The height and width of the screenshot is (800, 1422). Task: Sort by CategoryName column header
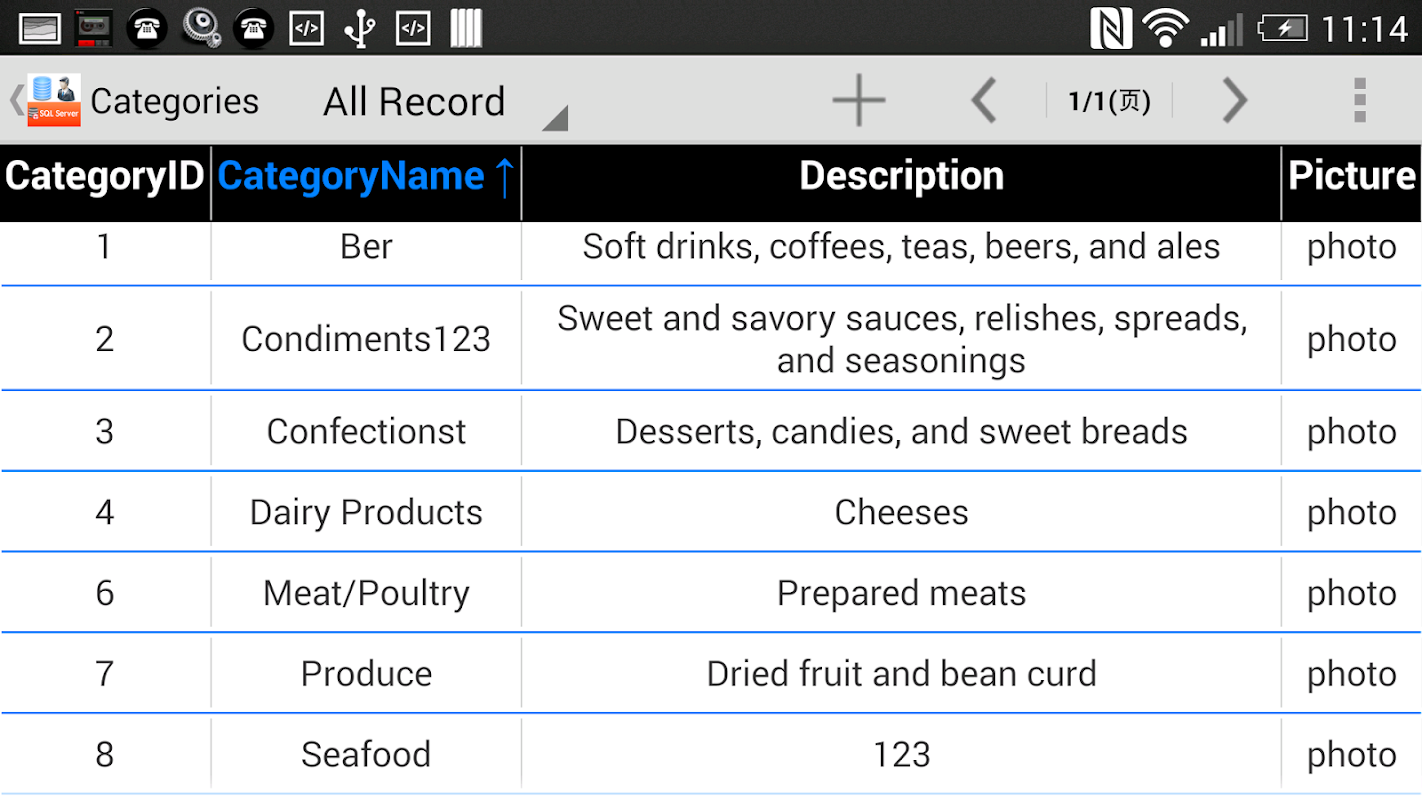tap(366, 177)
